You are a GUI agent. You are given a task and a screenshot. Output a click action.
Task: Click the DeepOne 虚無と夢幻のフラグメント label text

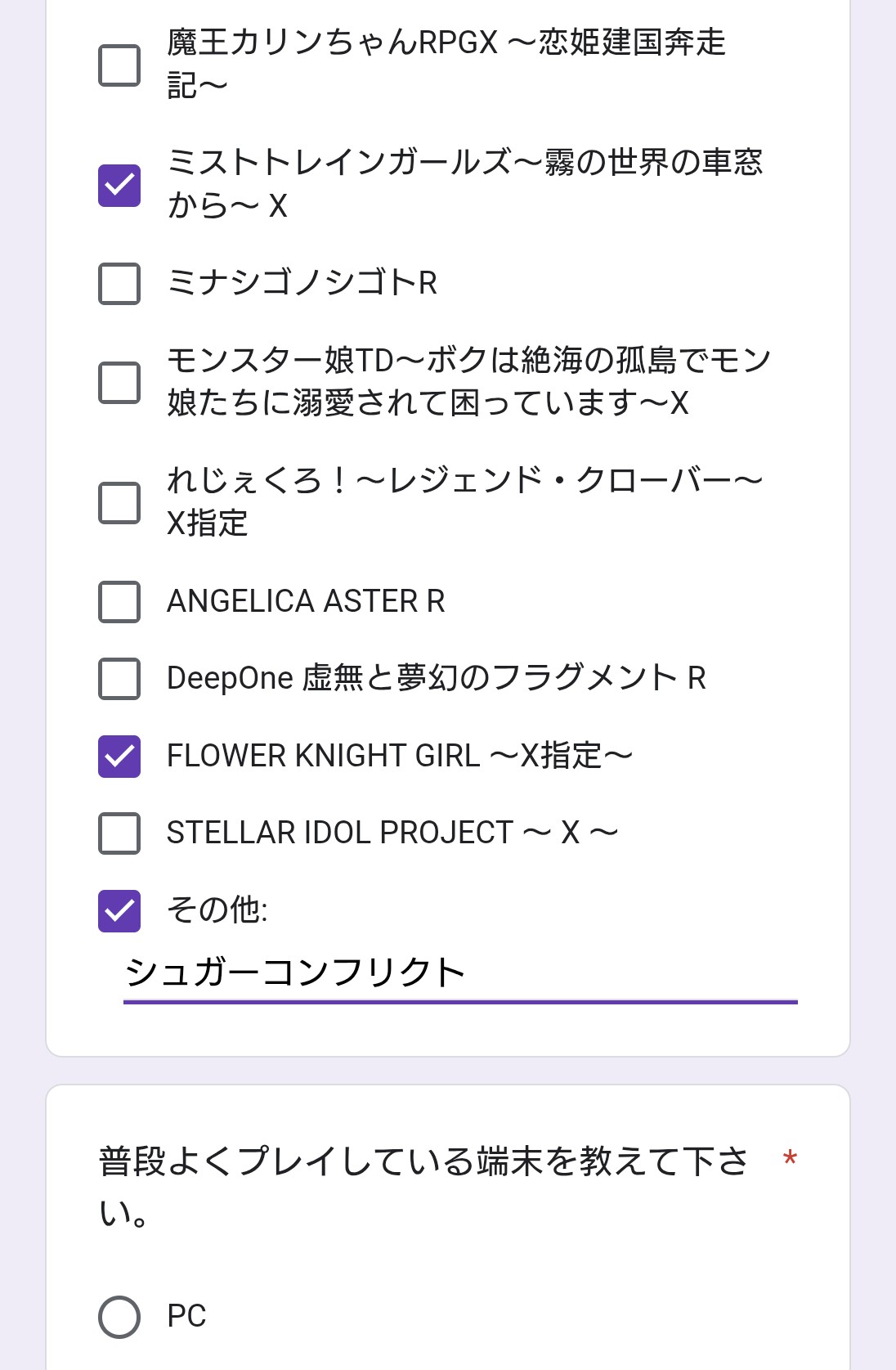436,678
